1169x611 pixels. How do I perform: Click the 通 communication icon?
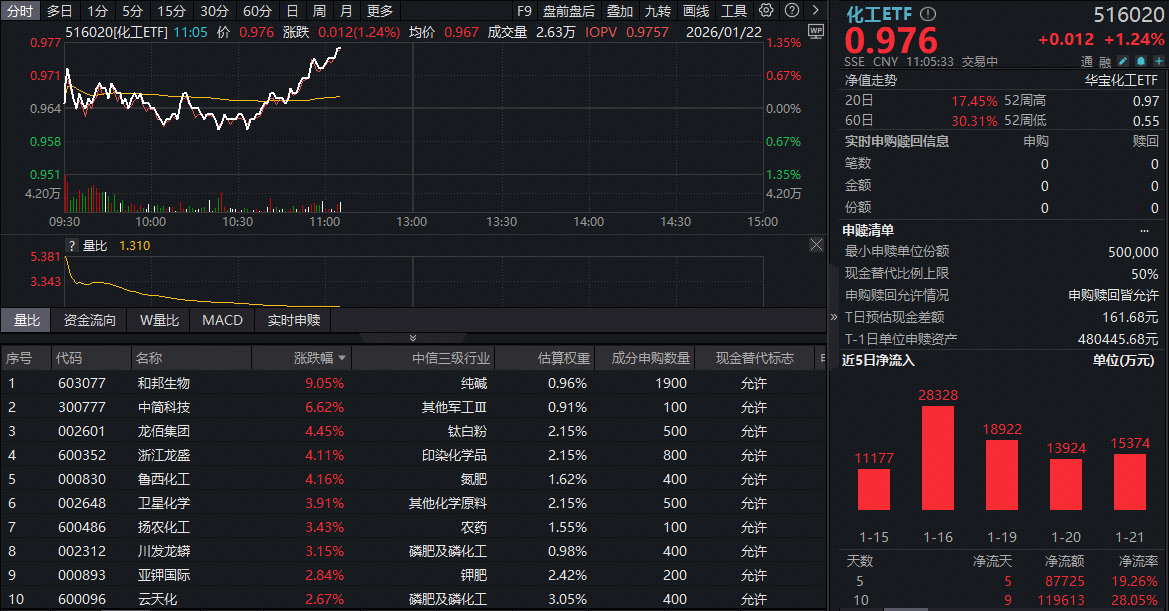pos(1086,62)
